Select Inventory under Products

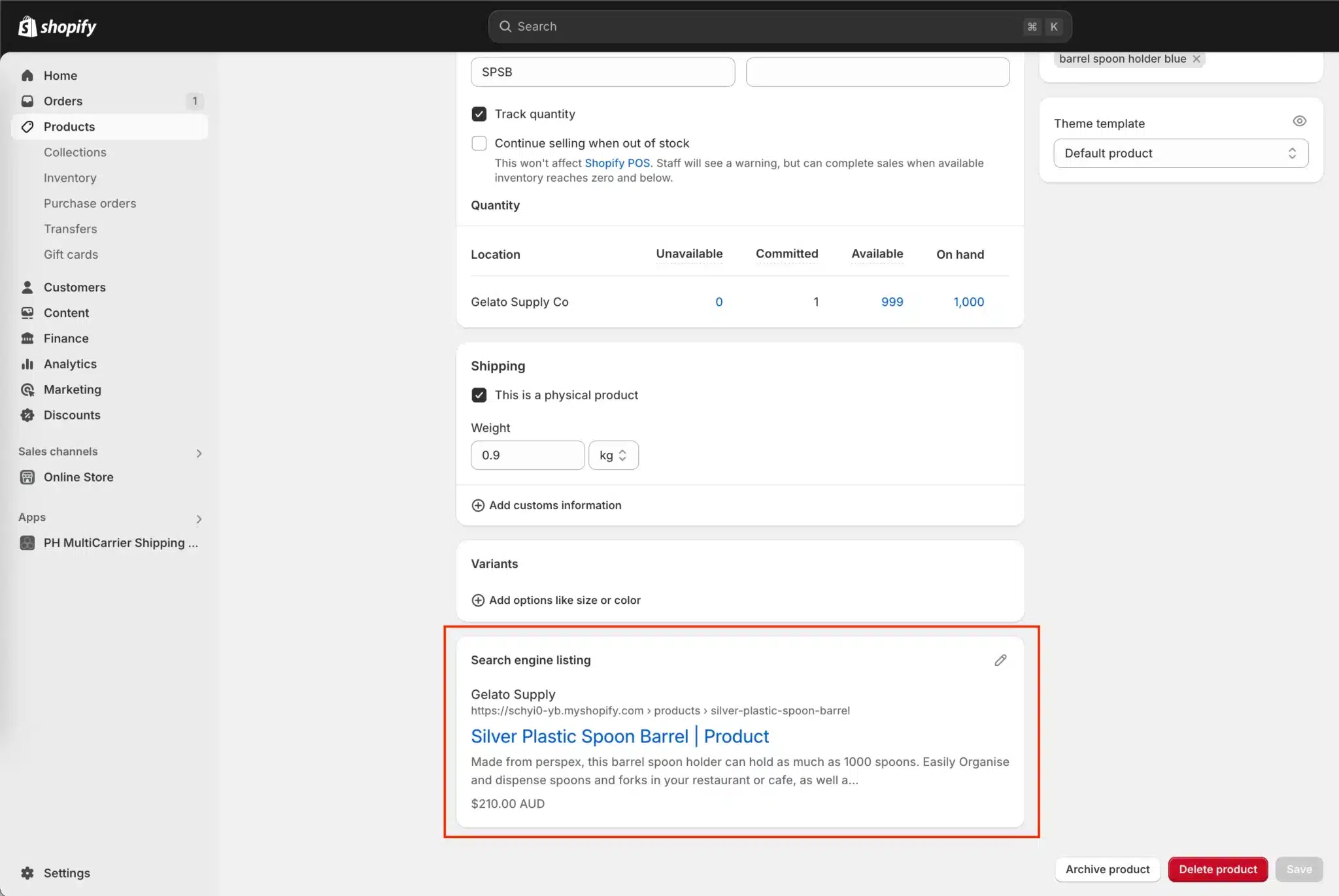pos(70,178)
